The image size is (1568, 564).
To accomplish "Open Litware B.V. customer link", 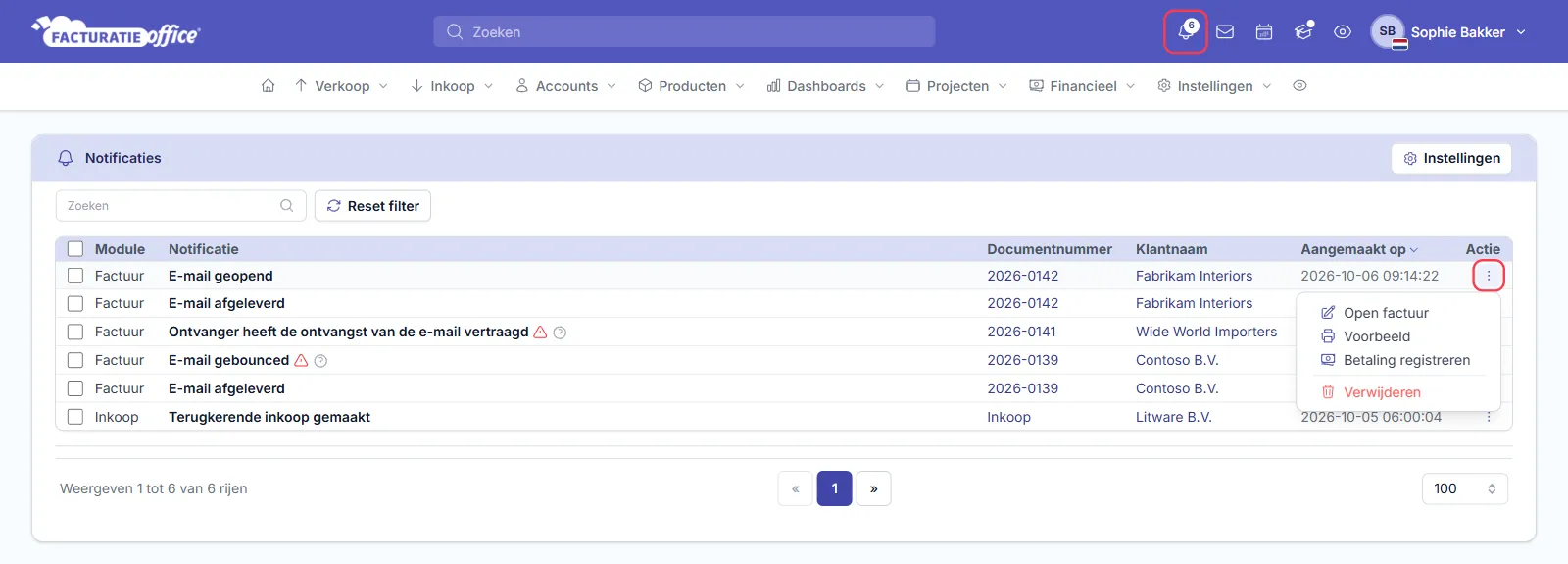I will 1174,417.
